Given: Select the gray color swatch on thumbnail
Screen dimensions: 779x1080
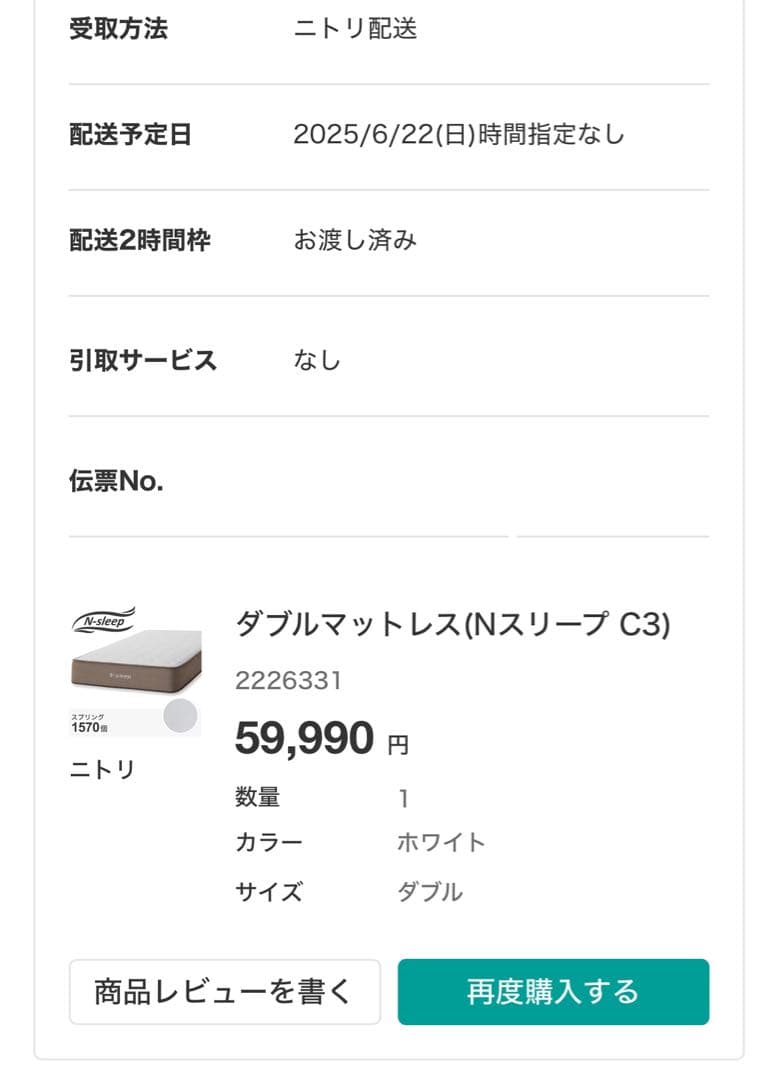Looking at the screenshot, I should pyautogui.click(x=180, y=716).
